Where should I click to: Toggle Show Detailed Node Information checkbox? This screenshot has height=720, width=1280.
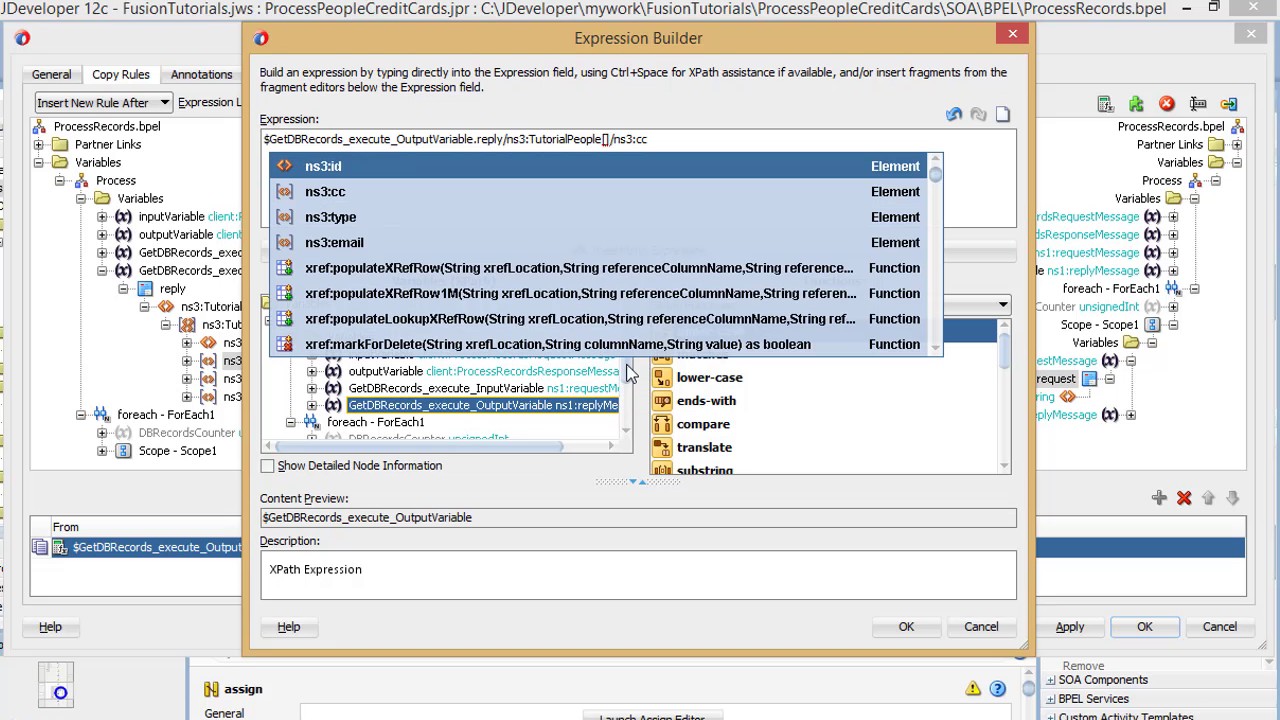click(267, 466)
